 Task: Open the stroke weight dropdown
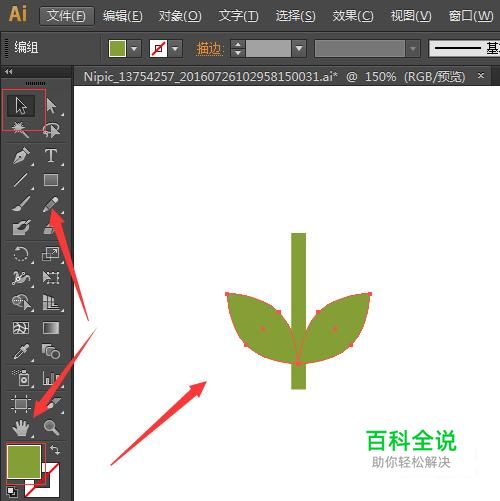(299, 49)
